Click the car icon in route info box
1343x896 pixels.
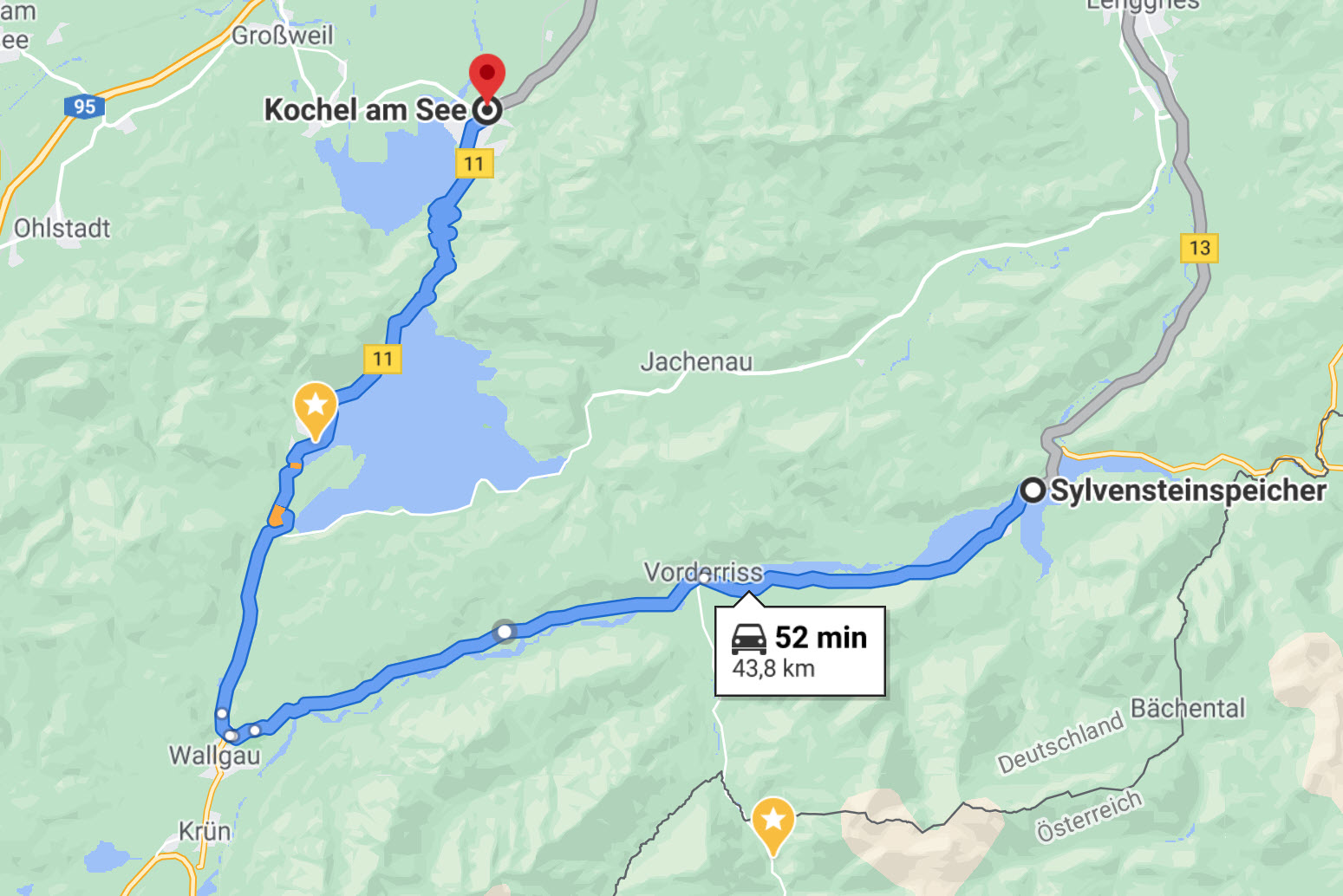749,638
